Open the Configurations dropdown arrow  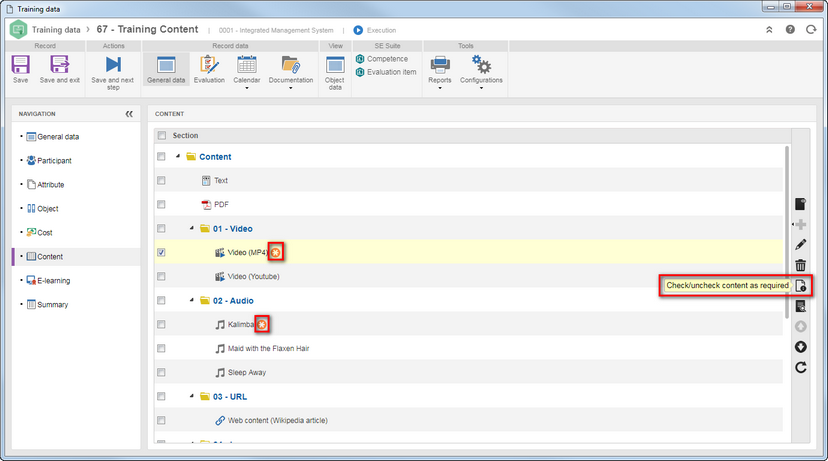point(481,88)
